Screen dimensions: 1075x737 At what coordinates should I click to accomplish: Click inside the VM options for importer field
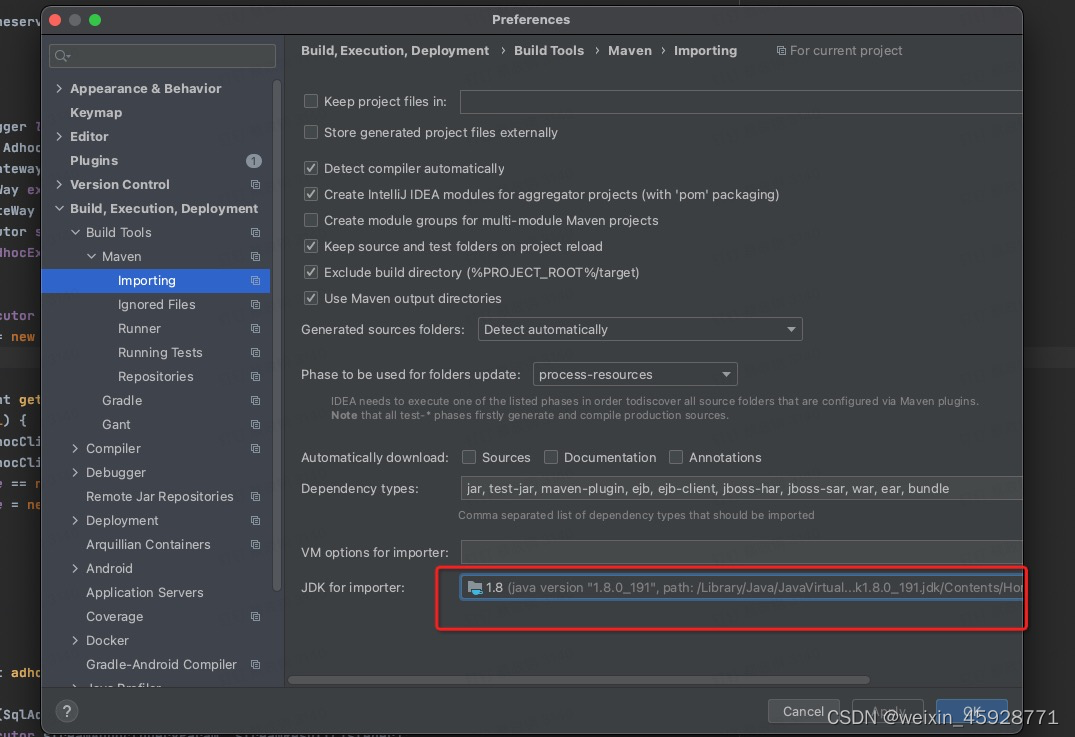pos(700,551)
